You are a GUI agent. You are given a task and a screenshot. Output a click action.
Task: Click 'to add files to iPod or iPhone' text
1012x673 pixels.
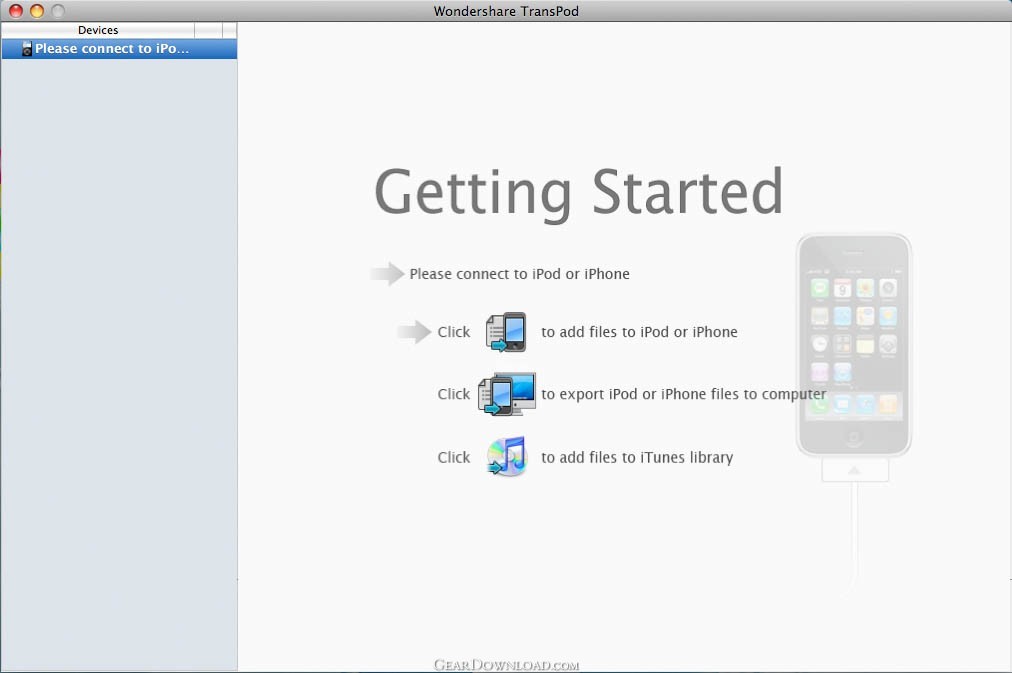[639, 332]
